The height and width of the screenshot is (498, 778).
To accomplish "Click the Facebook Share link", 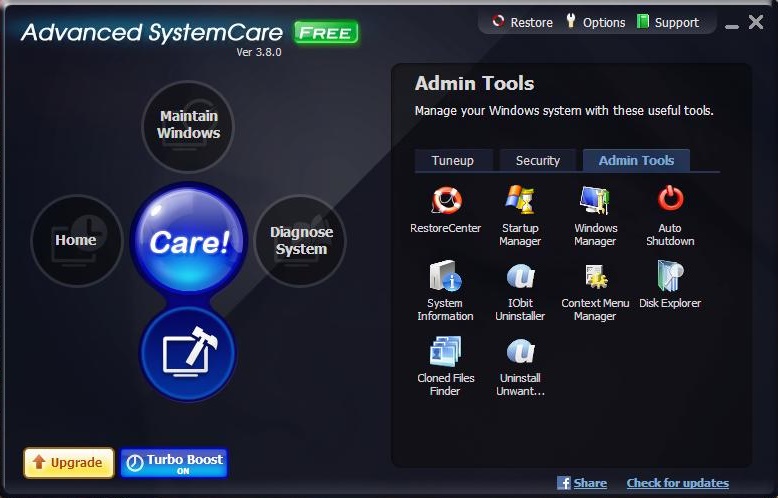I will coord(582,483).
